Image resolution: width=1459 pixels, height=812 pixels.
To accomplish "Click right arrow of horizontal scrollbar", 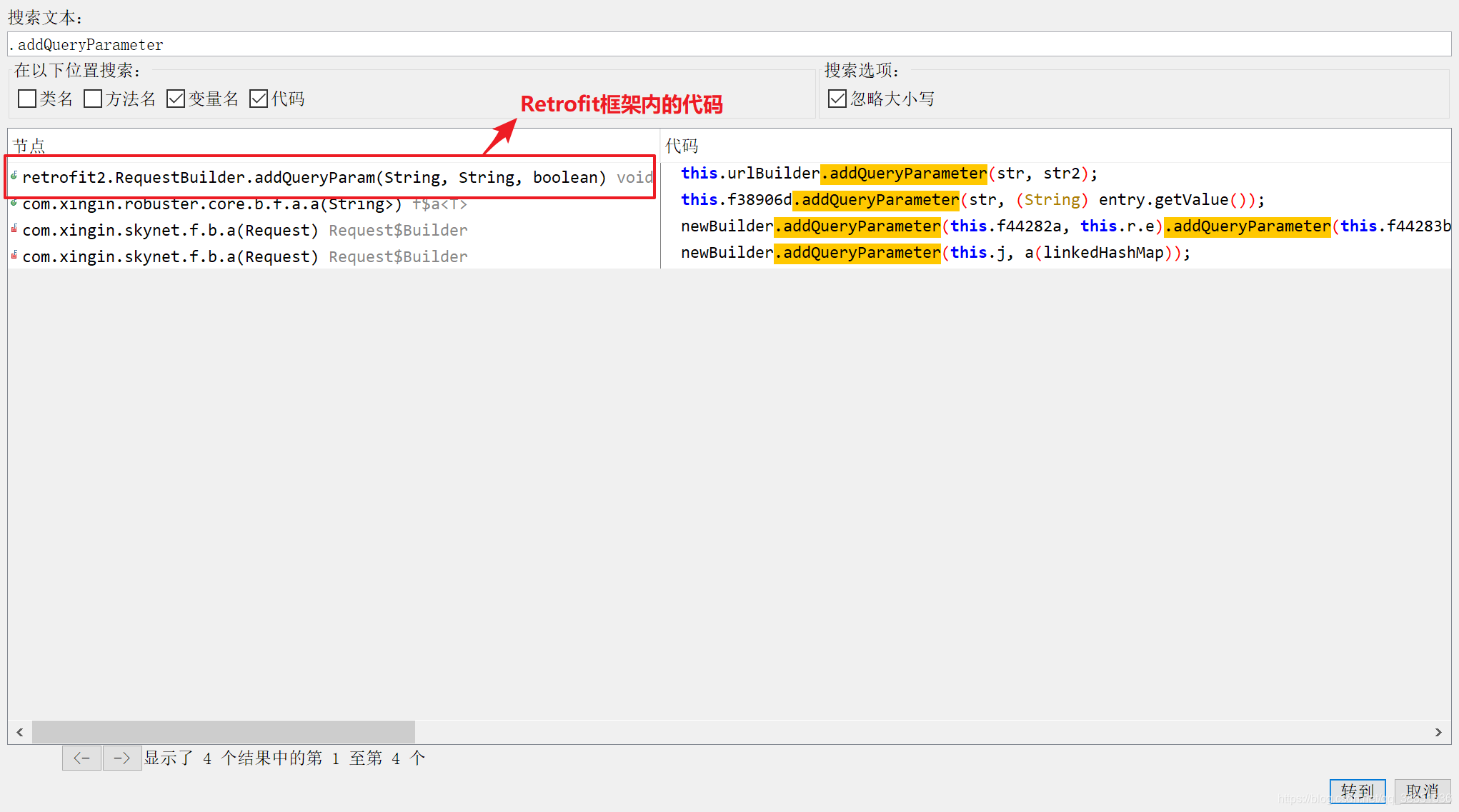I will click(x=1438, y=732).
